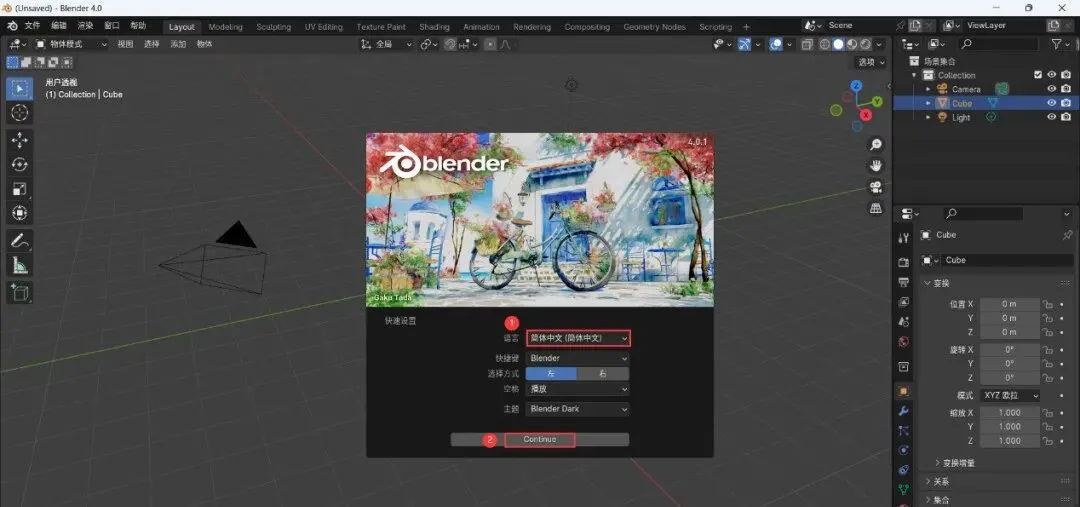
Task: Expand the Light item in outliner
Action: point(928,117)
